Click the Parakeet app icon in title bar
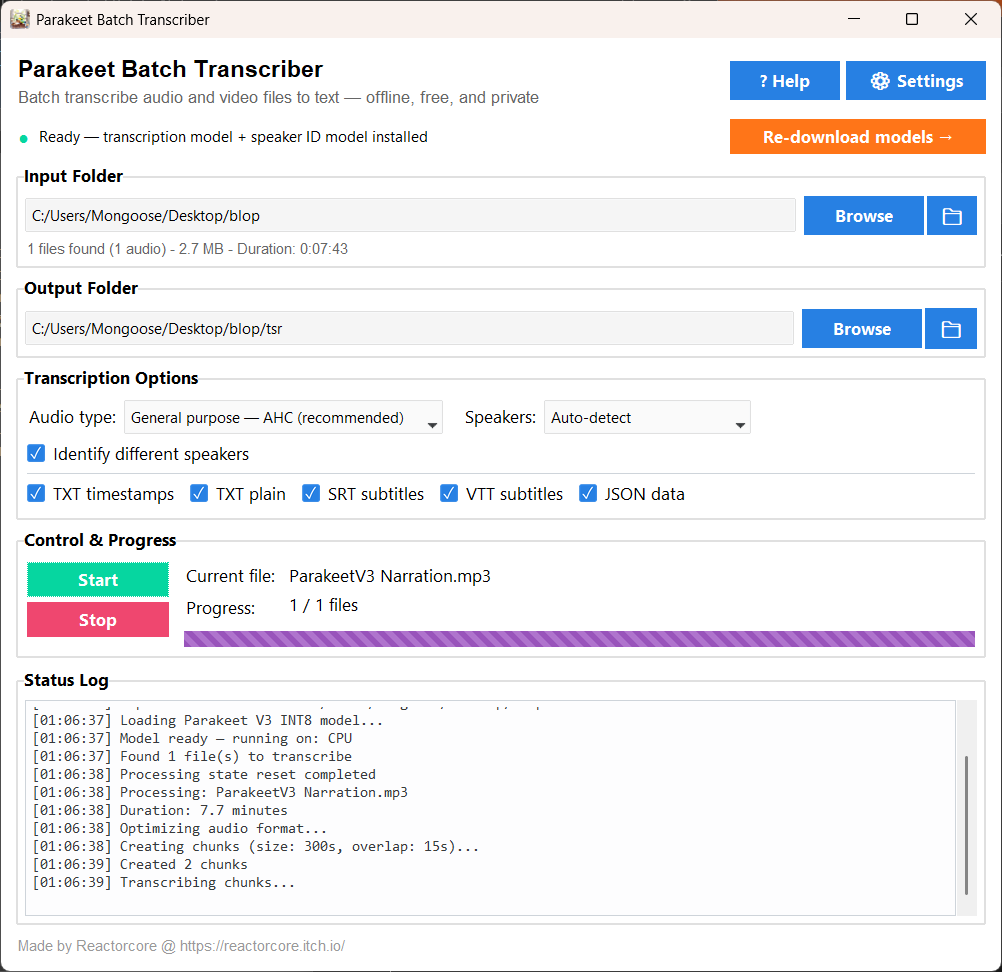The image size is (1002, 972). point(20,19)
